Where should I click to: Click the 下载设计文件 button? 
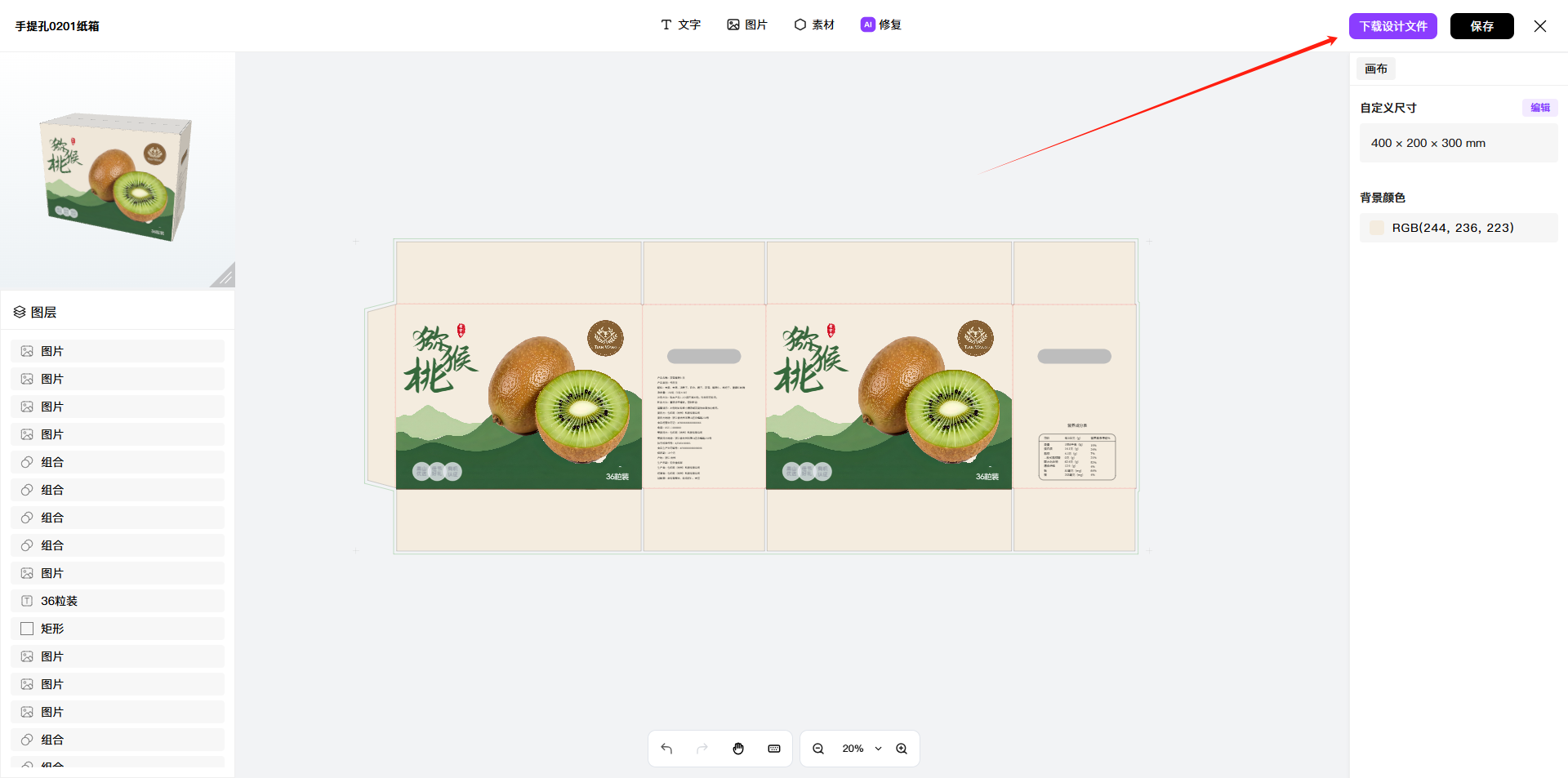pyautogui.click(x=1393, y=26)
